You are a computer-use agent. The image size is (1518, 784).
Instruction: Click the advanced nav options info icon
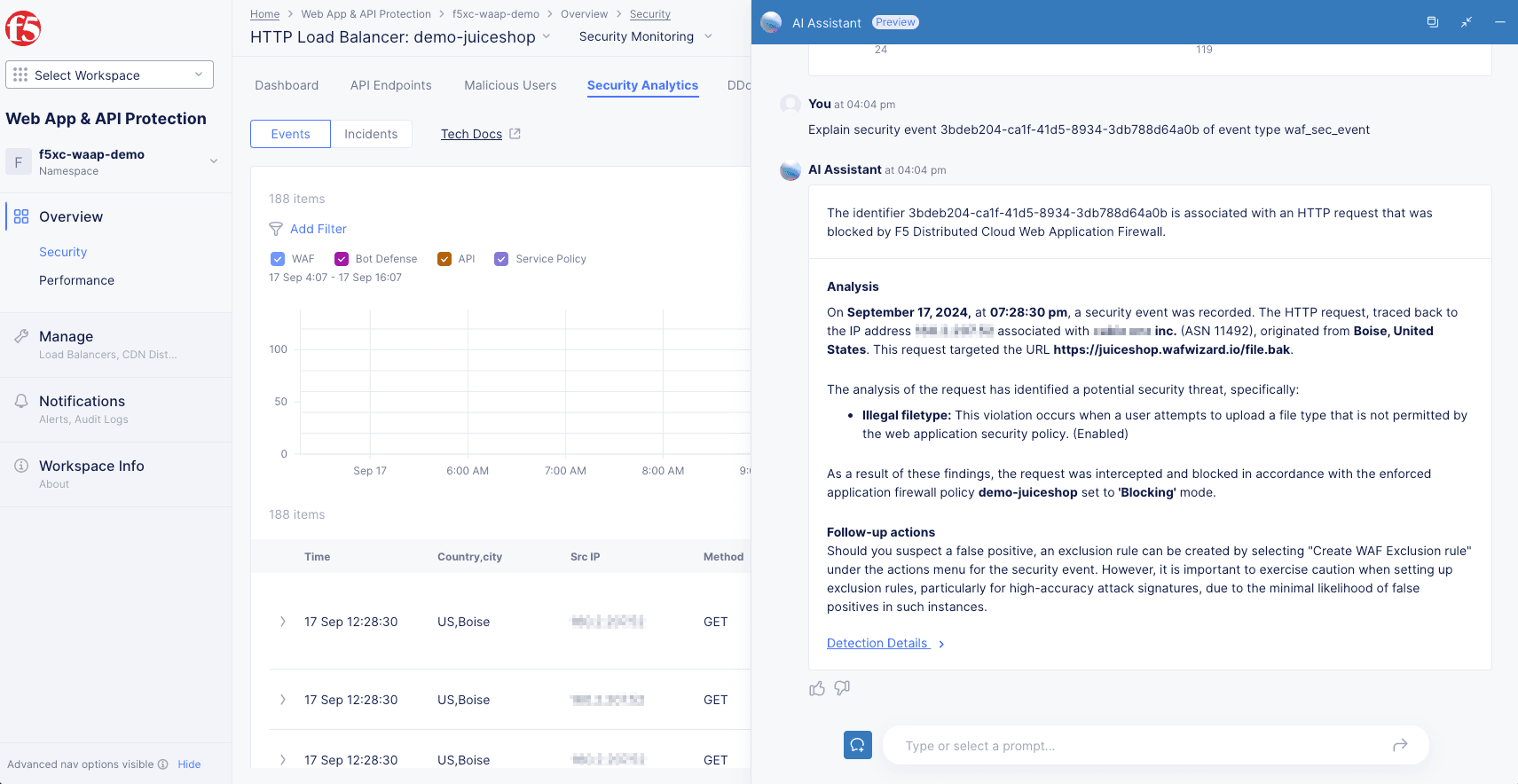(x=162, y=764)
